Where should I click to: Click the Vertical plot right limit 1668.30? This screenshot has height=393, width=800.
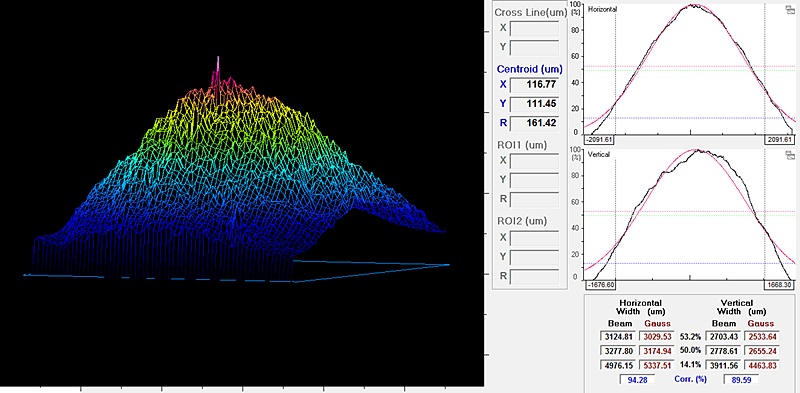[x=779, y=285]
